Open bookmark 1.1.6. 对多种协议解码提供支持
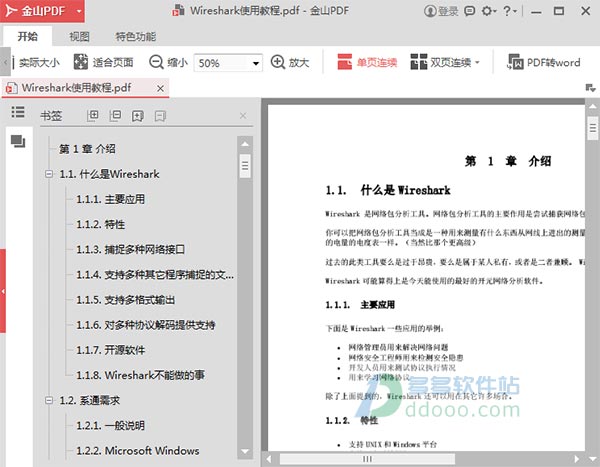Image resolution: width=600 pixels, height=467 pixels. 145,325
